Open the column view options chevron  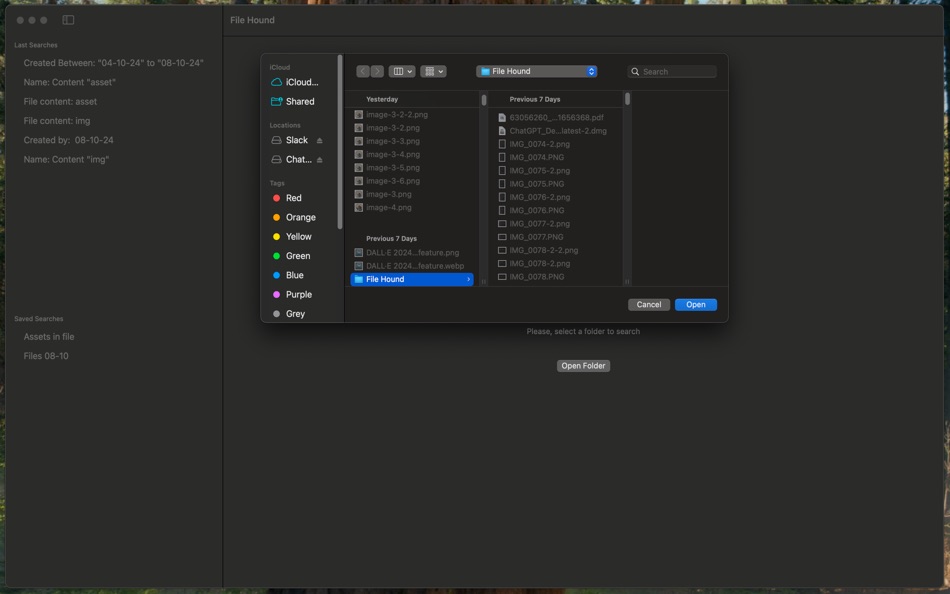coord(408,71)
